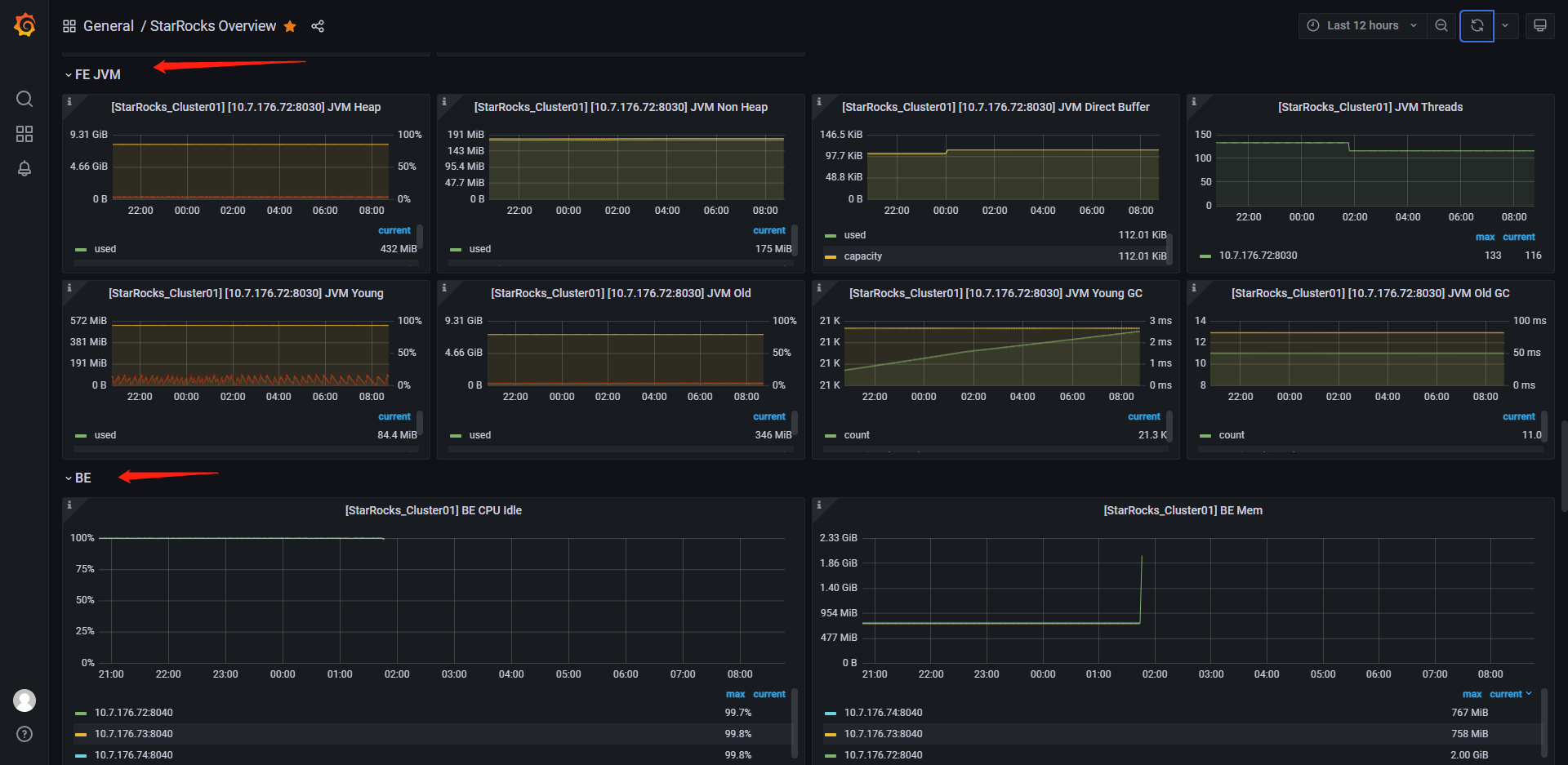Click the Grafana logo home icon
The height and width of the screenshot is (765, 1568).
click(24, 25)
